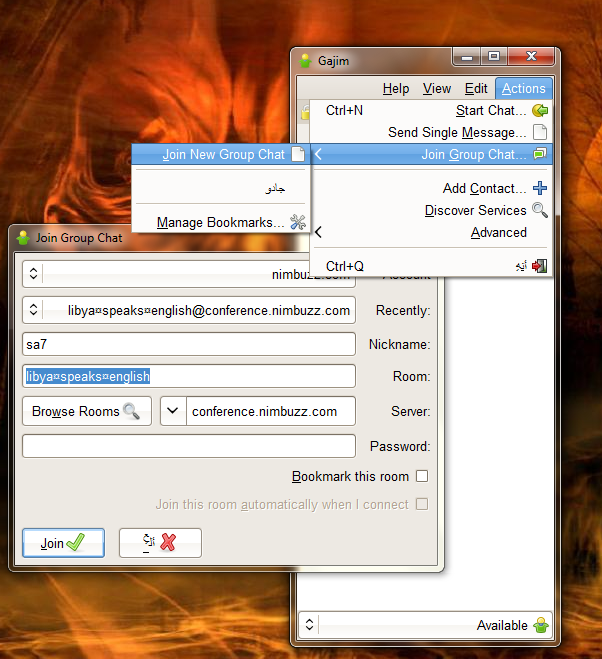Minimize the Gajim window
Viewport: 602px width, 659px height.
[x=467, y=57]
